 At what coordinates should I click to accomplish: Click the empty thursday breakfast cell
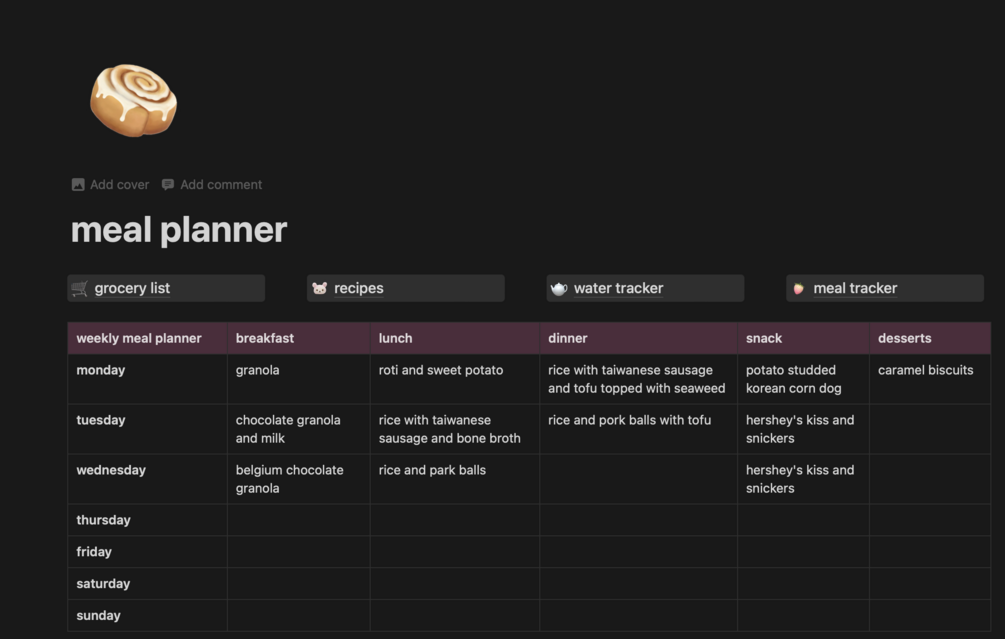(298, 520)
